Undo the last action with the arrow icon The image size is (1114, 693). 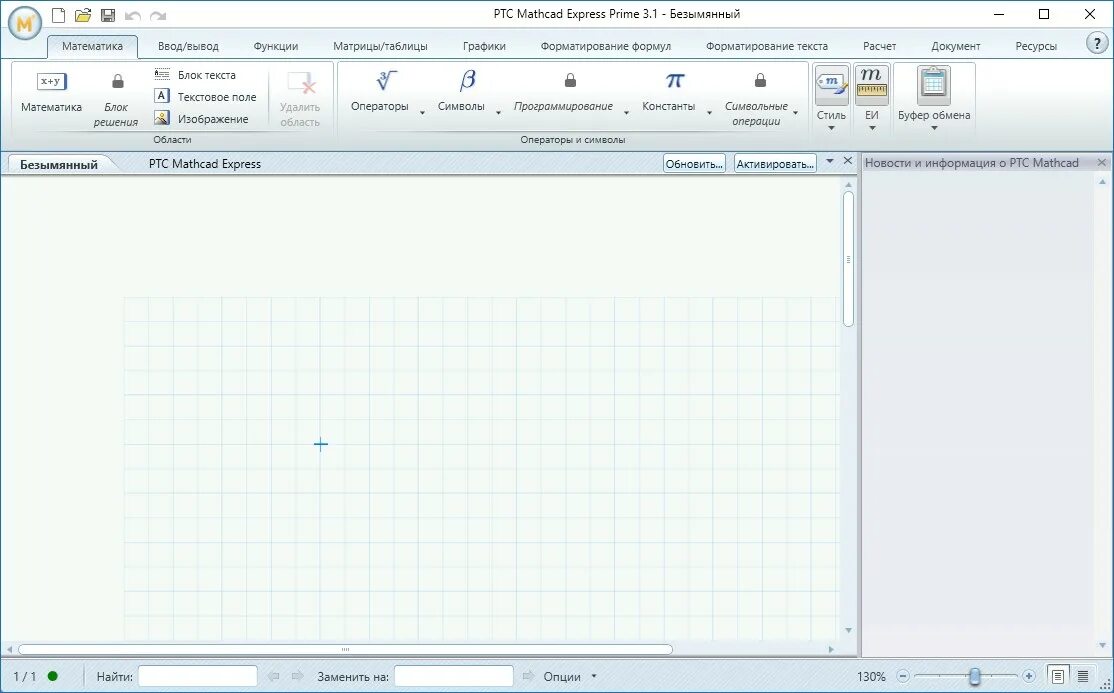click(132, 15)
